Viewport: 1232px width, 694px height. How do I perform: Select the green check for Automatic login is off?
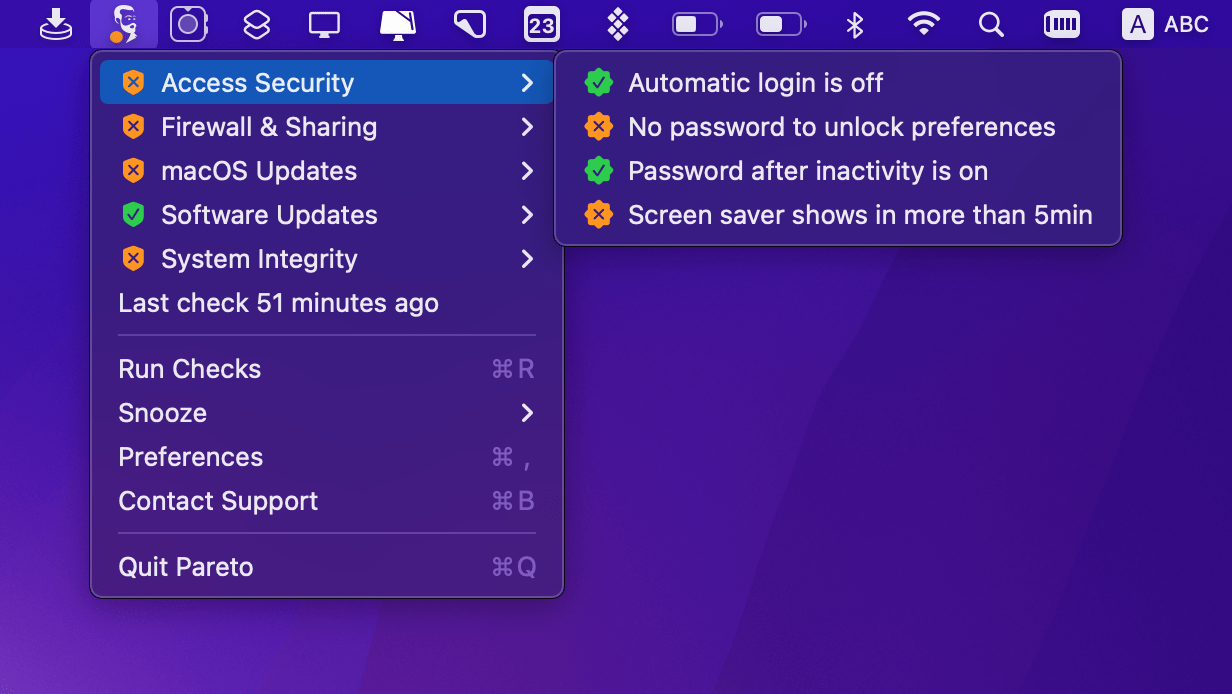point(598,83)
